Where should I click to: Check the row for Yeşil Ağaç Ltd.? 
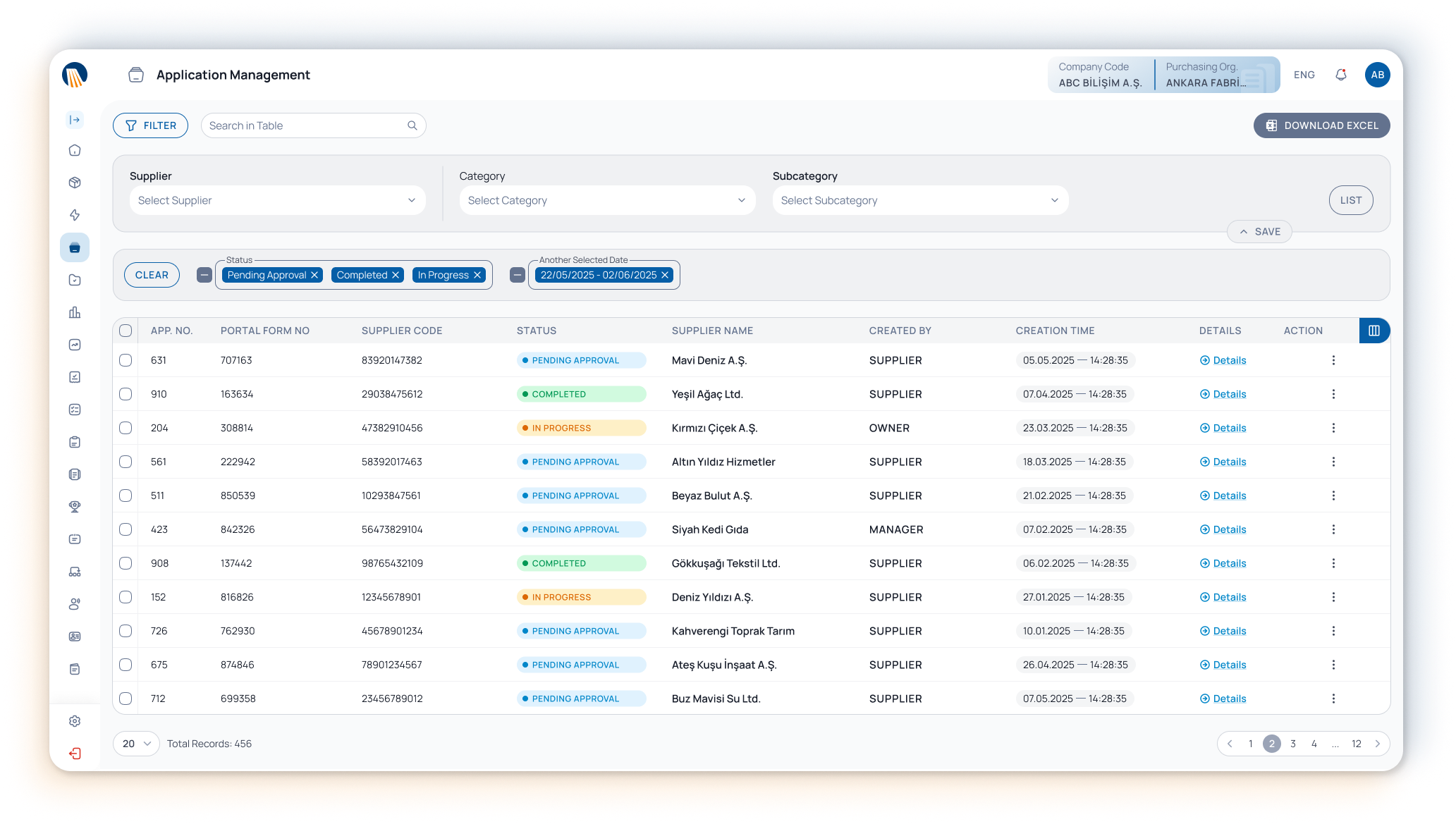(x=126, y=394)
